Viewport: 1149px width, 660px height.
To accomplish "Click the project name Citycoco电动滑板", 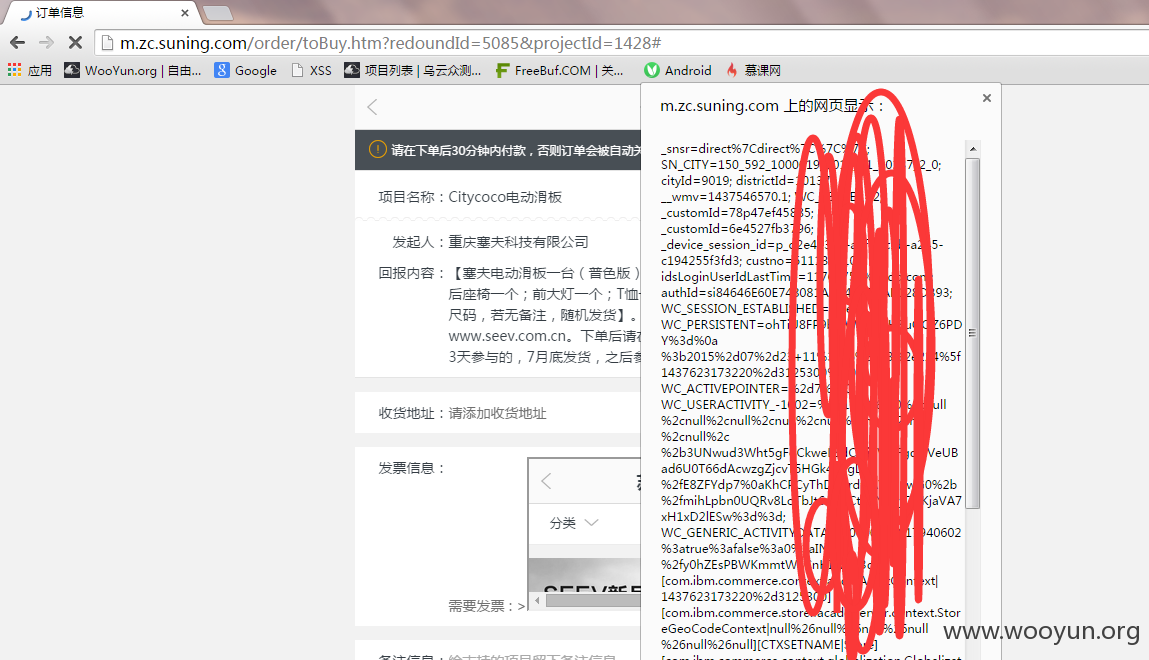I will (x=505, y=197).
